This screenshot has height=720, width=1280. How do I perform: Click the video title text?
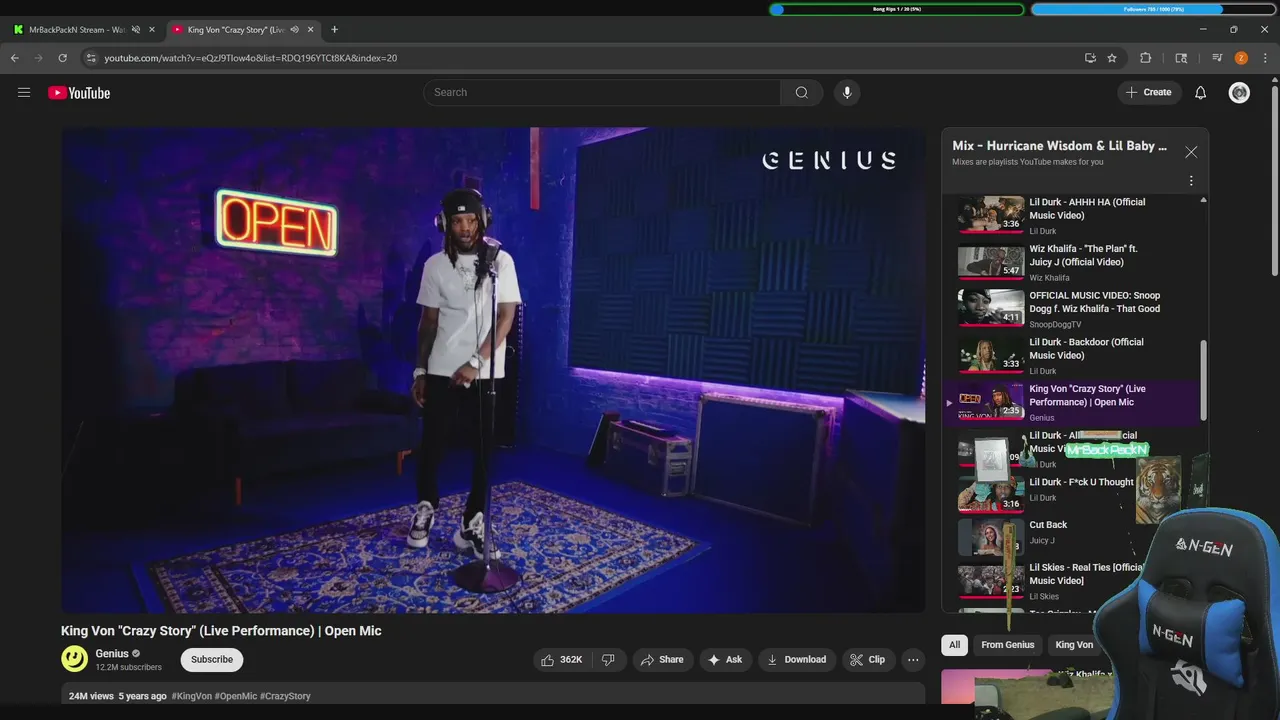tap(221, 631)
